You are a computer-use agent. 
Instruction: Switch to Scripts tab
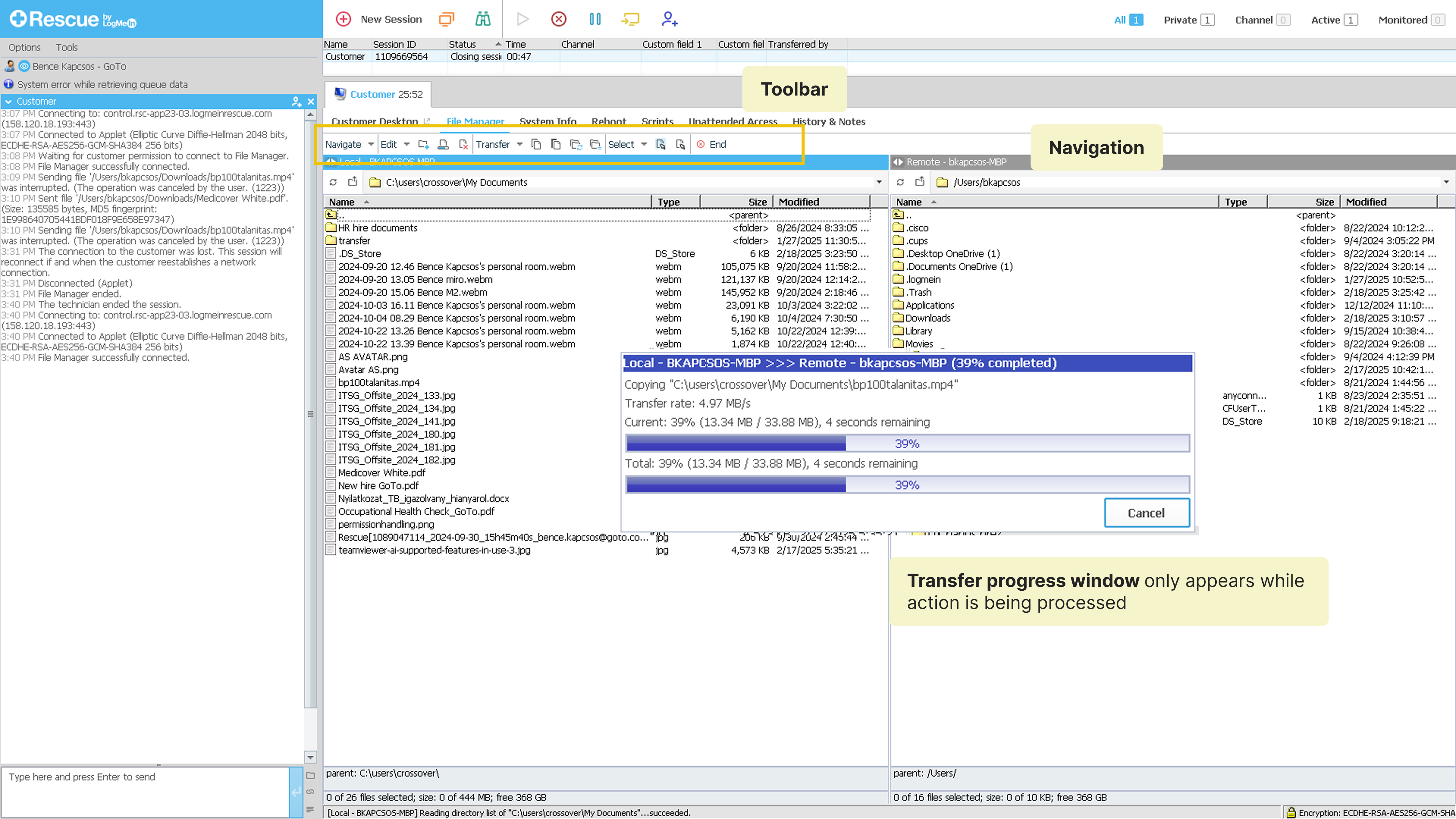(x=657, y=121)
